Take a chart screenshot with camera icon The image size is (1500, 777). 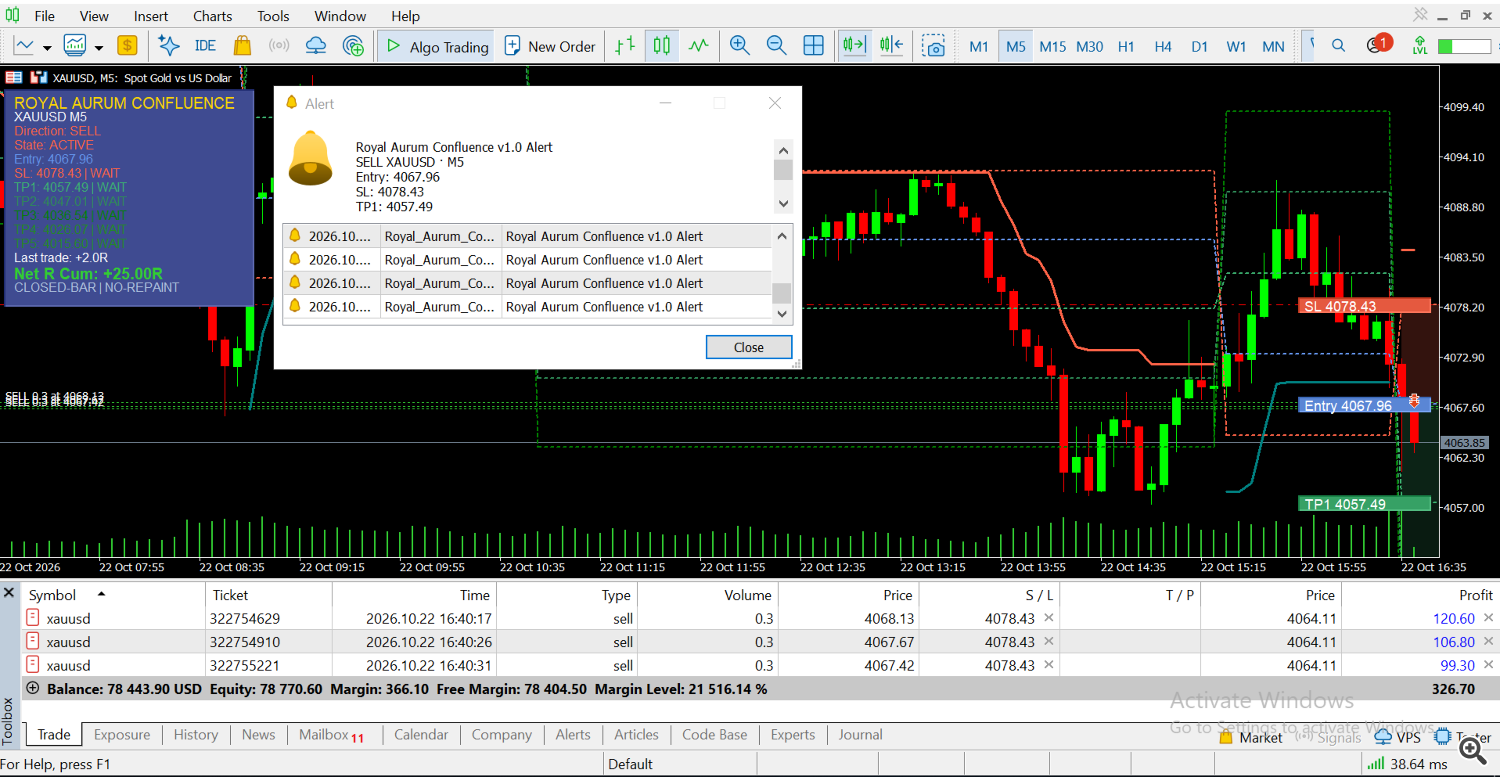[x=934, y=46]
